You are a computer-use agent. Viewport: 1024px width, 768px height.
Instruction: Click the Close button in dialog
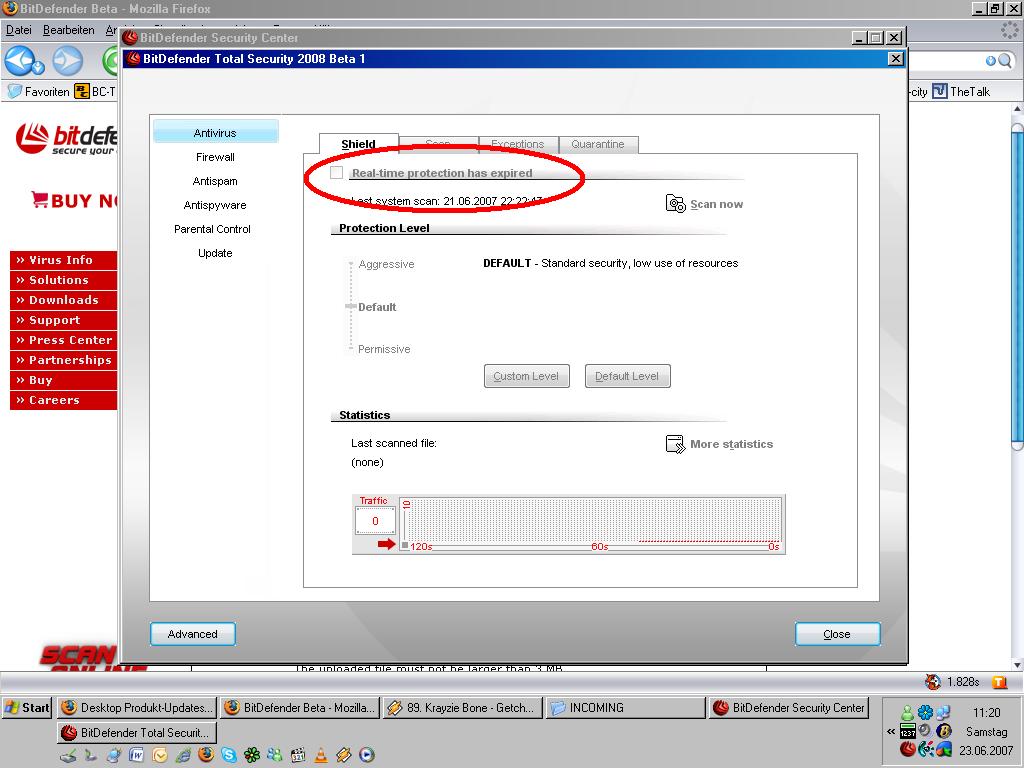pos(837,634)
